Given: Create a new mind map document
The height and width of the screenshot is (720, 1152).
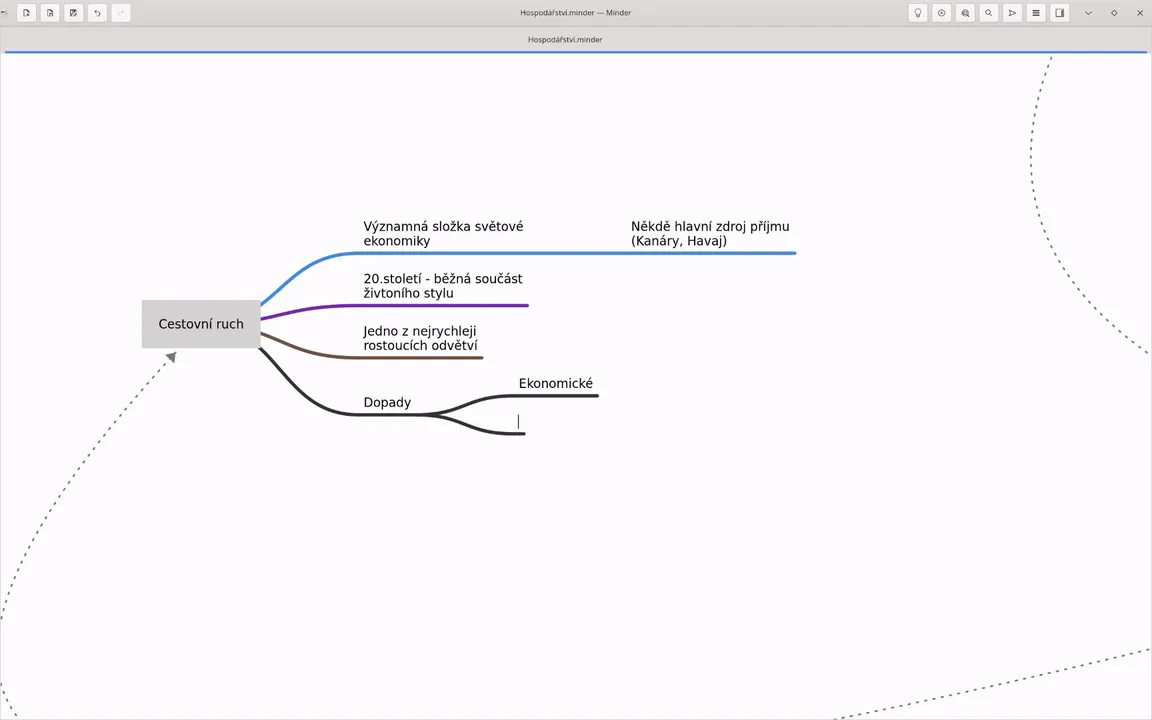Looking at the screenshot, I should point(26,12).
